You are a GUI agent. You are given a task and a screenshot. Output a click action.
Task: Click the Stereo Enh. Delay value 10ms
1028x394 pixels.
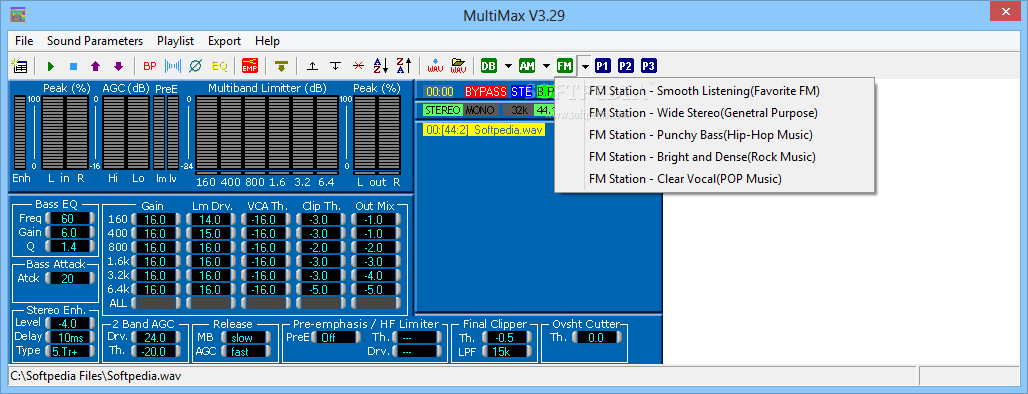pos(69,337)
